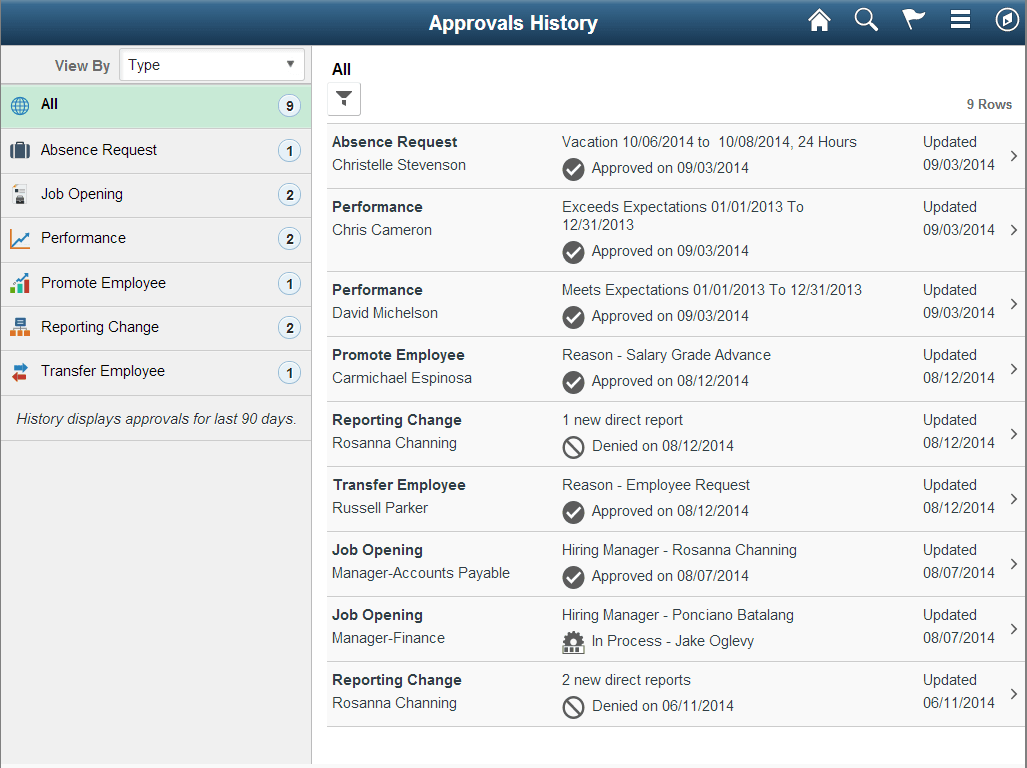Image resolution: width=1027 pixels, height=768 pixels.
Task: Open the Actions hamburger menu icon
Action: 960,19
